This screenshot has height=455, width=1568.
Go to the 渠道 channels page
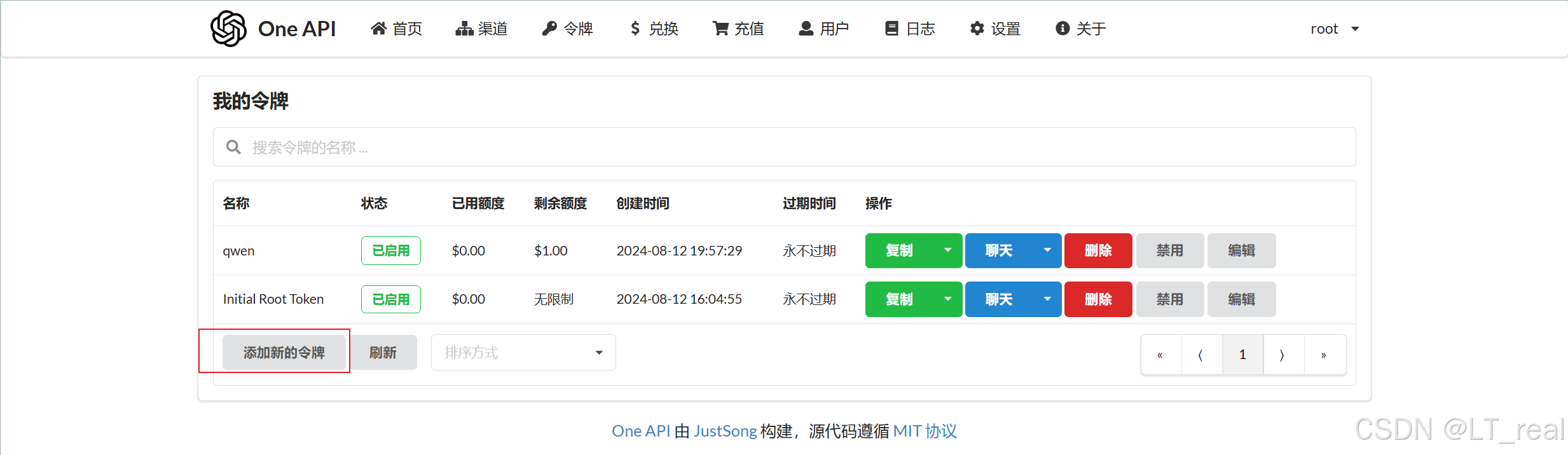pos(481,29)
